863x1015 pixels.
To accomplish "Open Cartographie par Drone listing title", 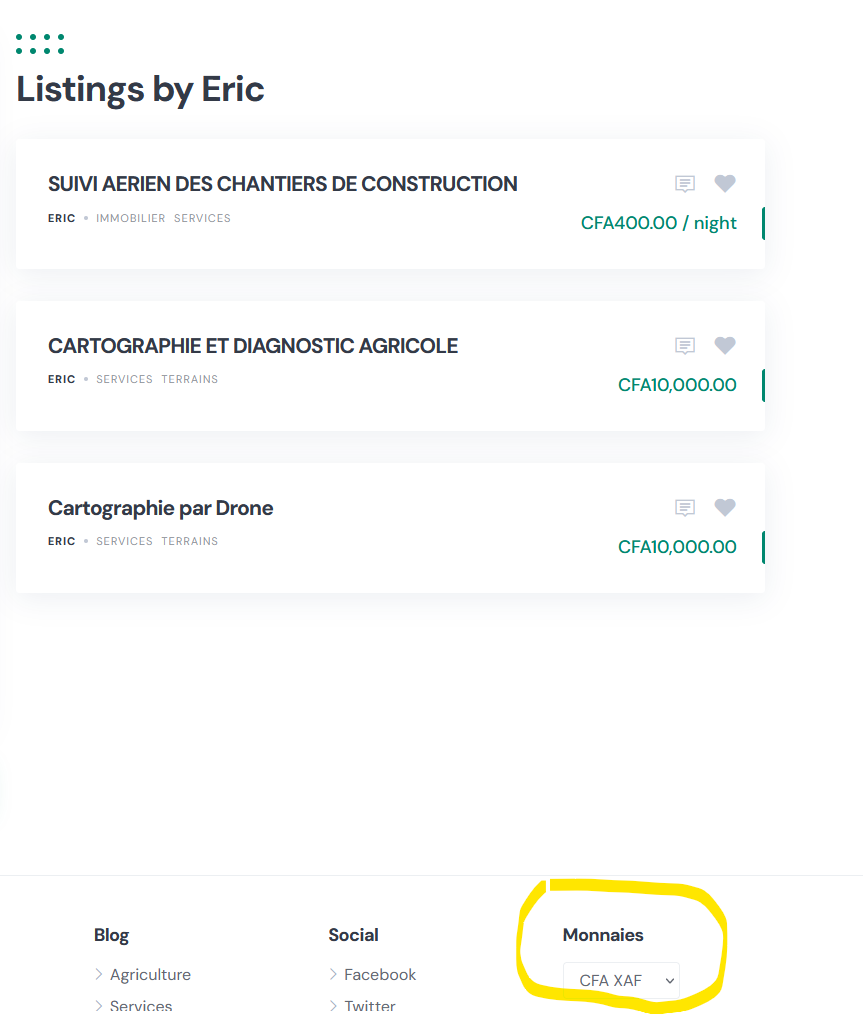I will pos(161,508).
